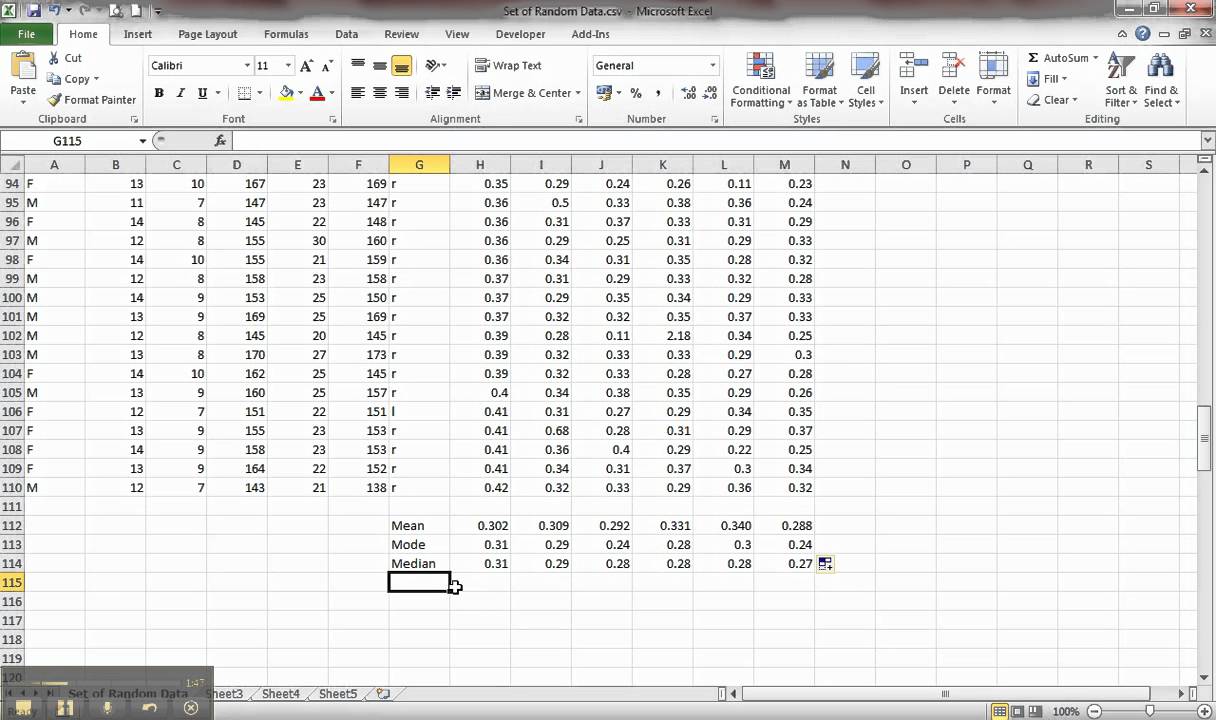Viewport: 1216px width, 720px height.
Task: Toggle Wrap Text on the cell
Action: click(508, 66)
